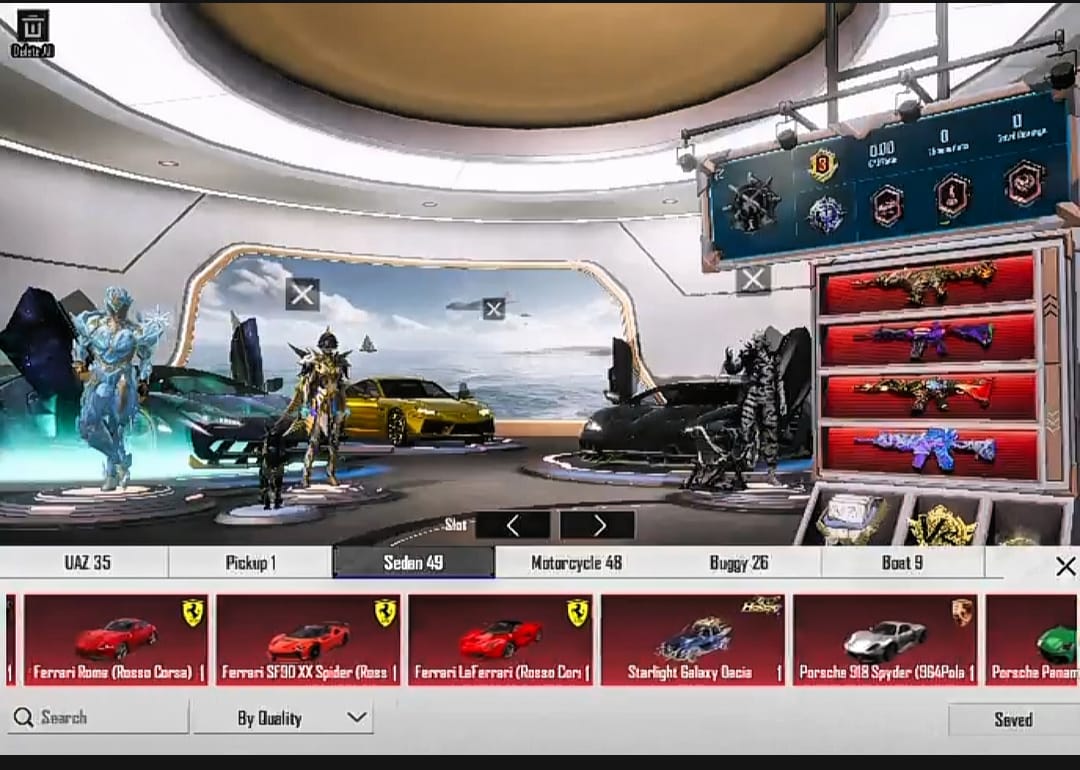Open the Buggy 26 tab
The image size is (1080, 770).
(x=739, y=563)
